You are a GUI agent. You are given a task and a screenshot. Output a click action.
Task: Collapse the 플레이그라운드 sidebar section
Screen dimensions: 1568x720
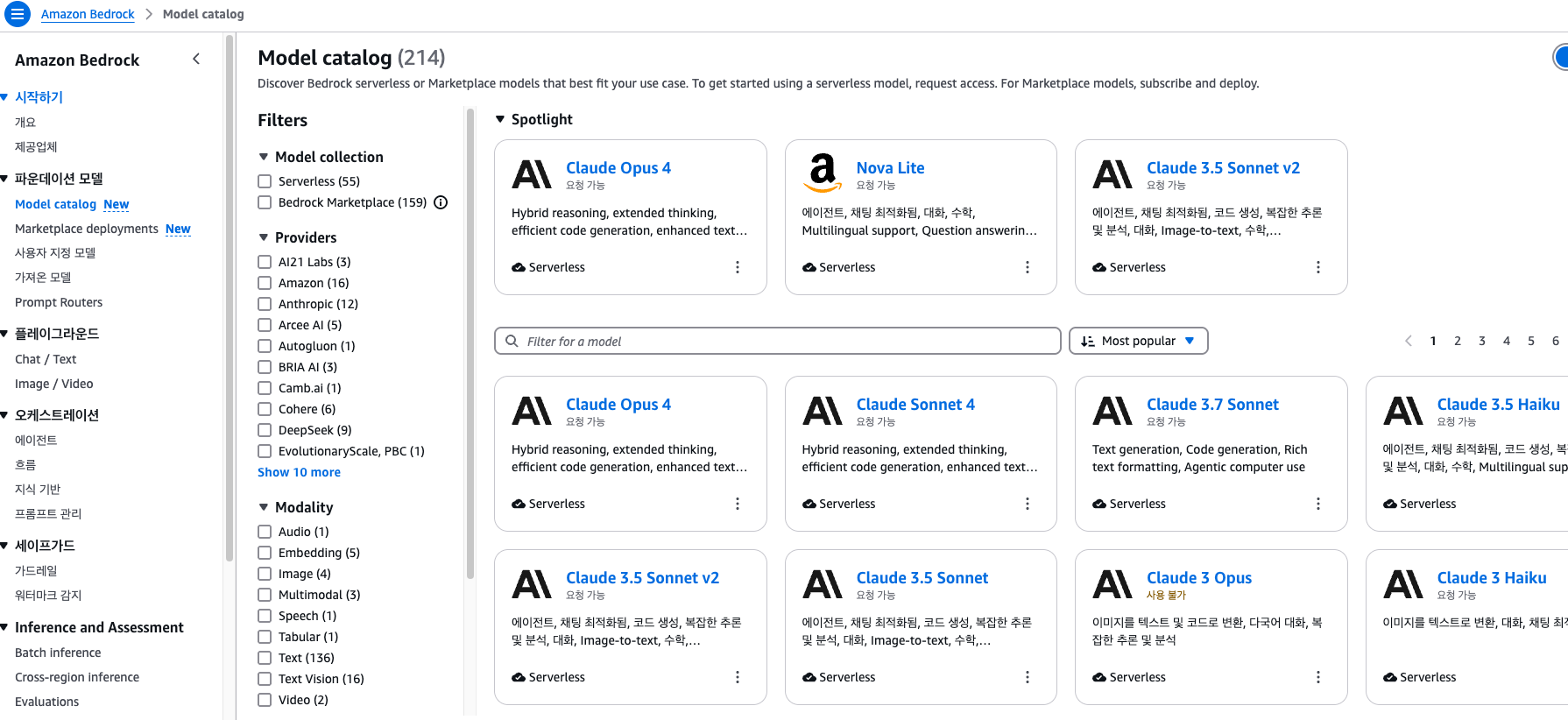click(4, 334)
